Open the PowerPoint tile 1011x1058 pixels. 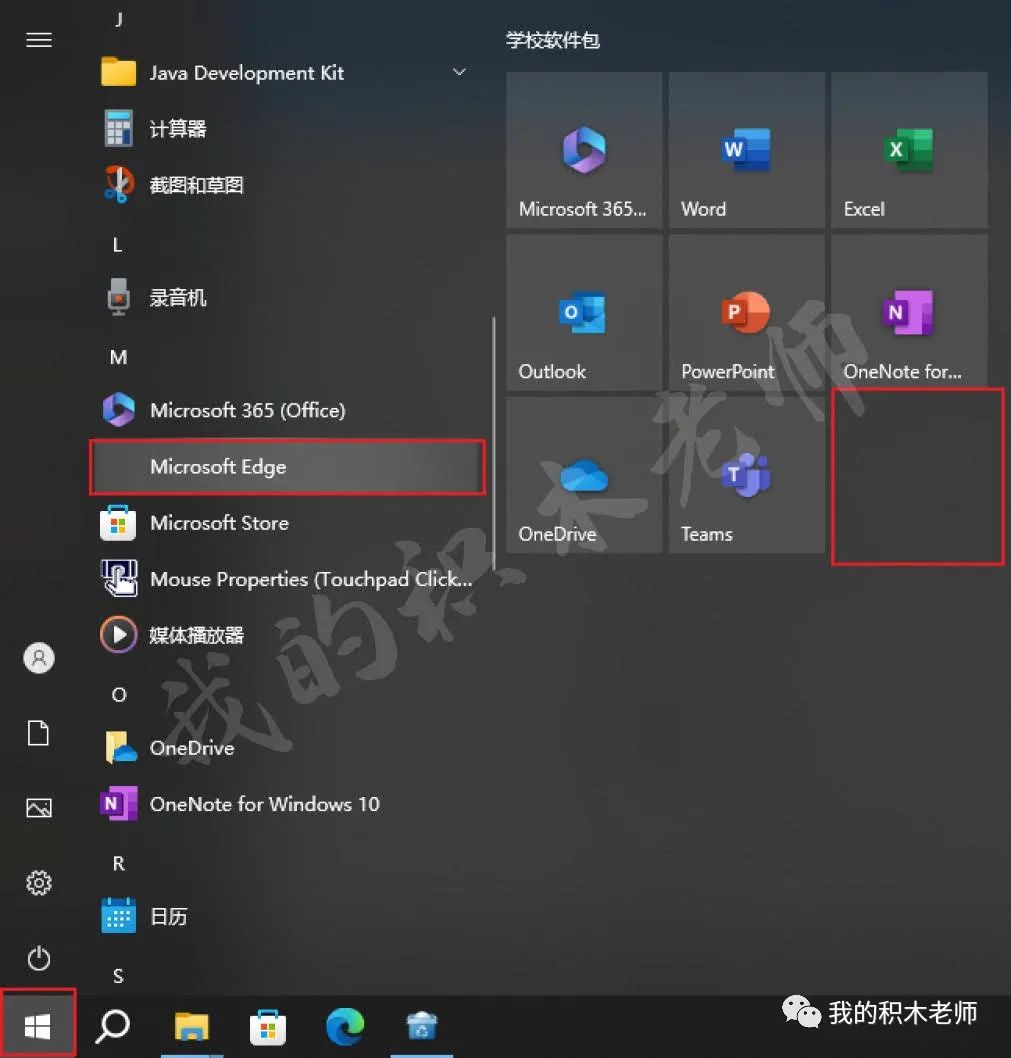tap(746, 312)
